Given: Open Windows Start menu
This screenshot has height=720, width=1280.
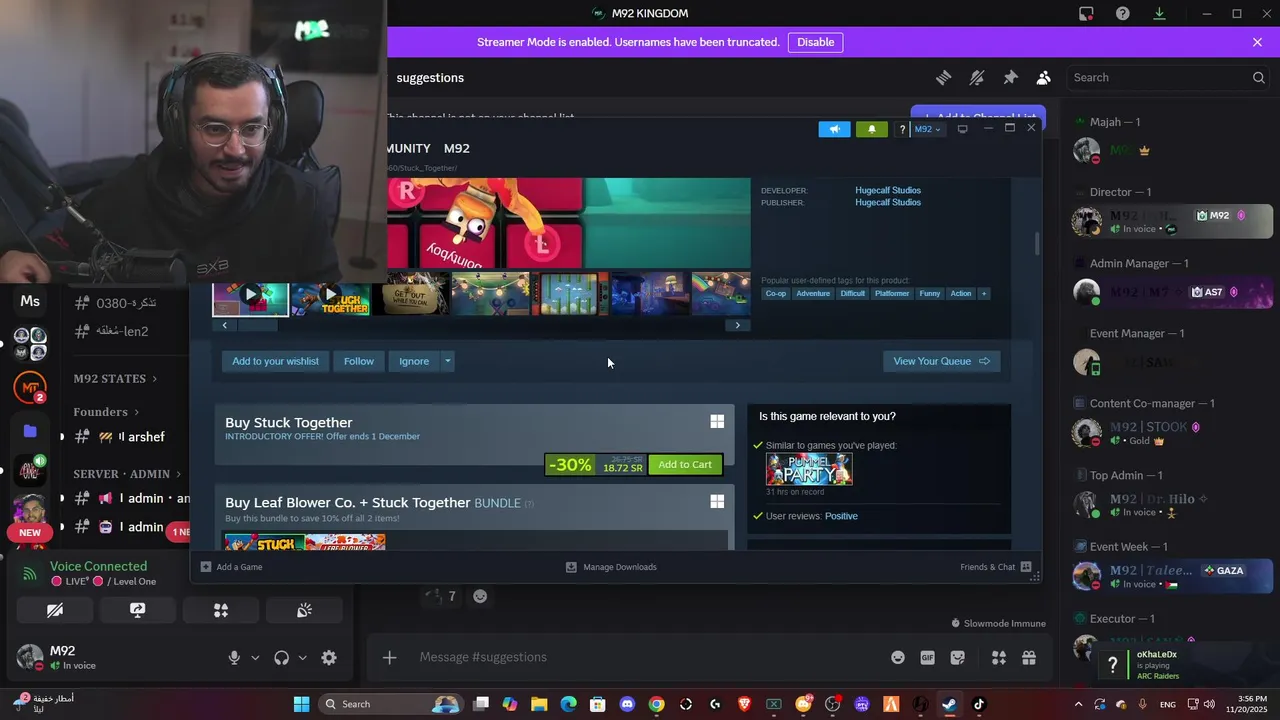Looking at the screenshot, I should tap(301, 704).
